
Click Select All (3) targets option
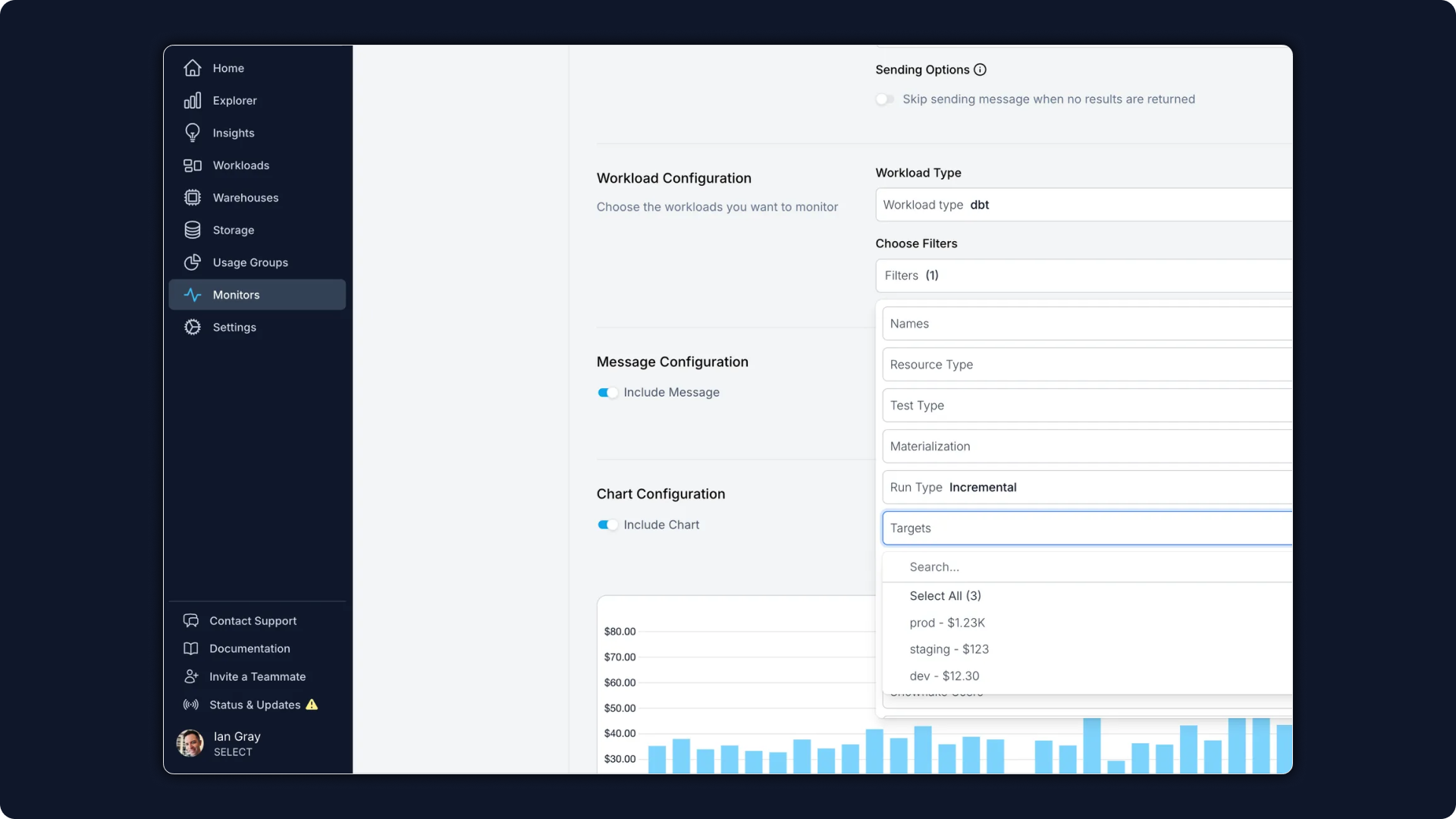tap(945, 595)
